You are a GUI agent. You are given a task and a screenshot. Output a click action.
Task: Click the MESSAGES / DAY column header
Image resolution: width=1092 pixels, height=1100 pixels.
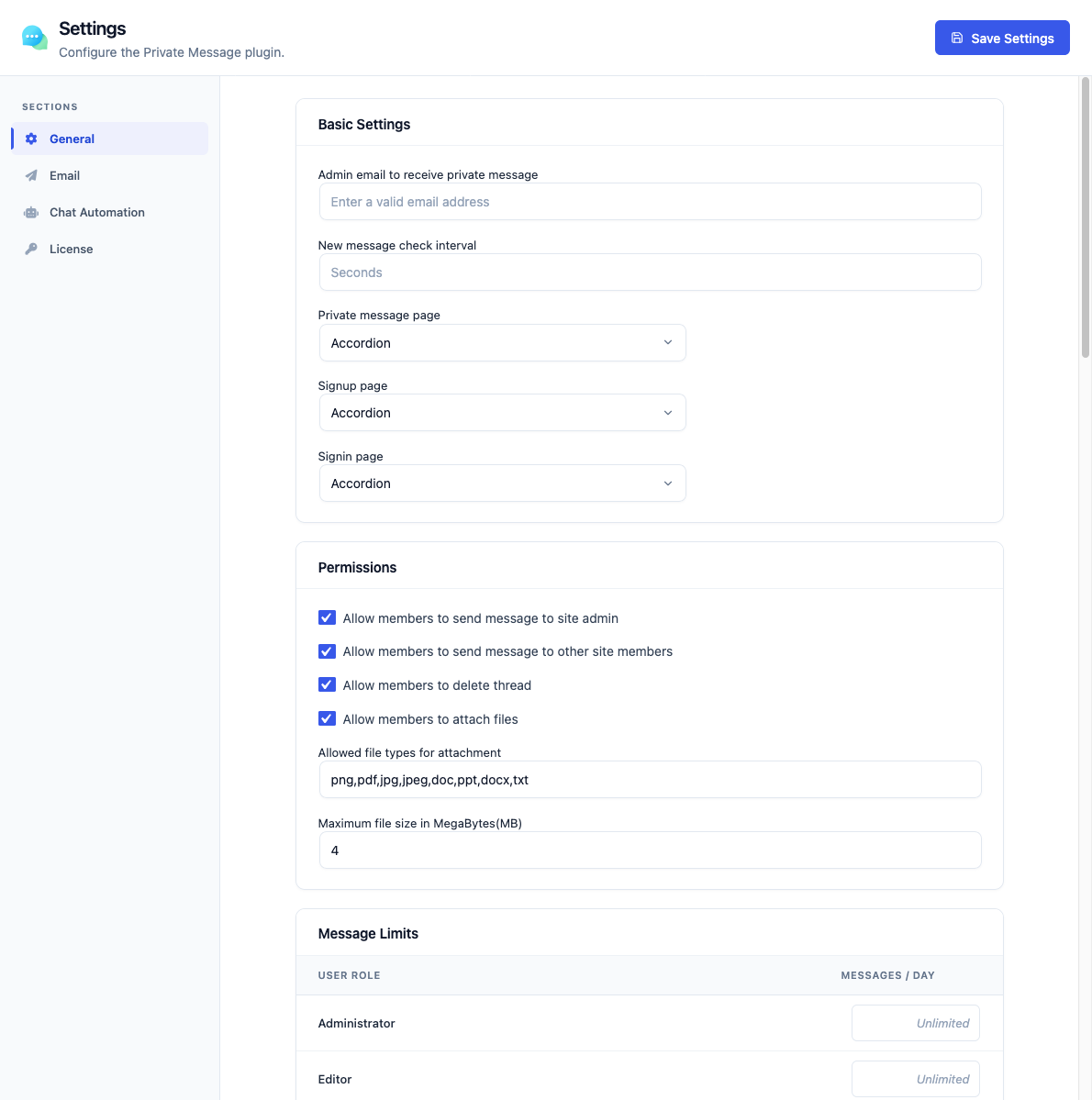click(887, 975)
